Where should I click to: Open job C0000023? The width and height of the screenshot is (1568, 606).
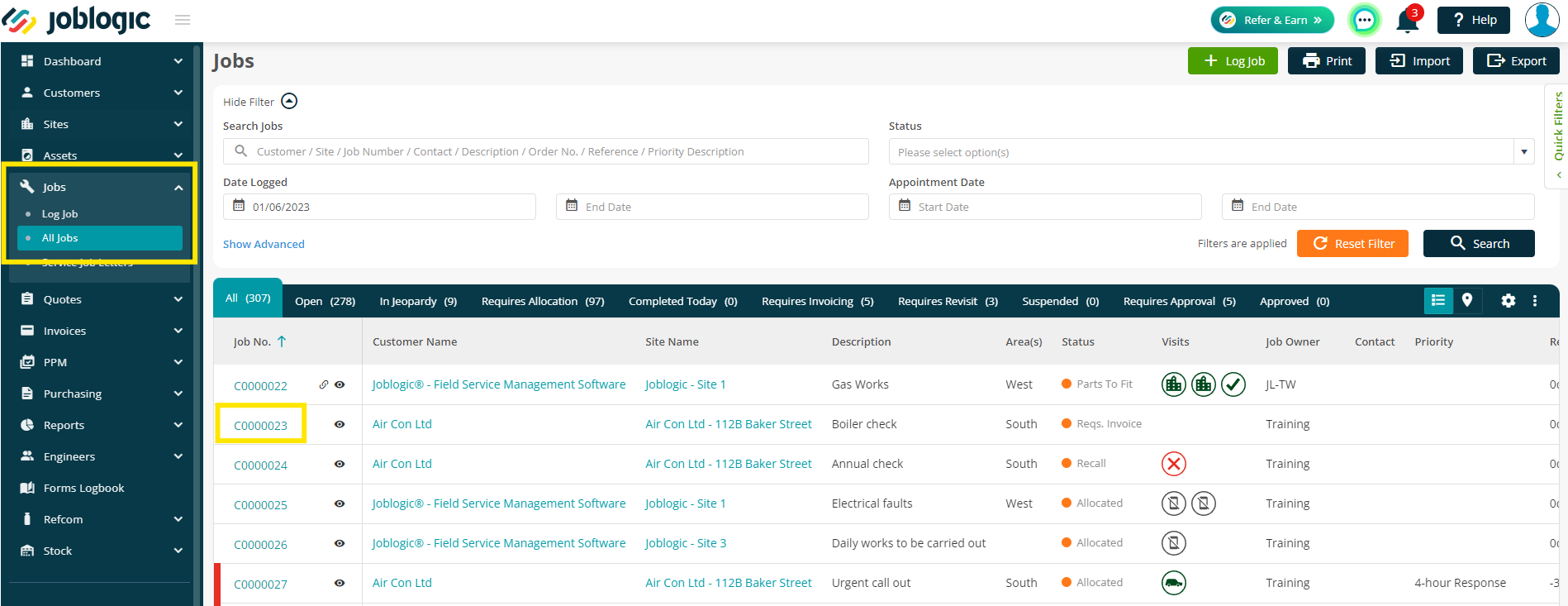260,425
